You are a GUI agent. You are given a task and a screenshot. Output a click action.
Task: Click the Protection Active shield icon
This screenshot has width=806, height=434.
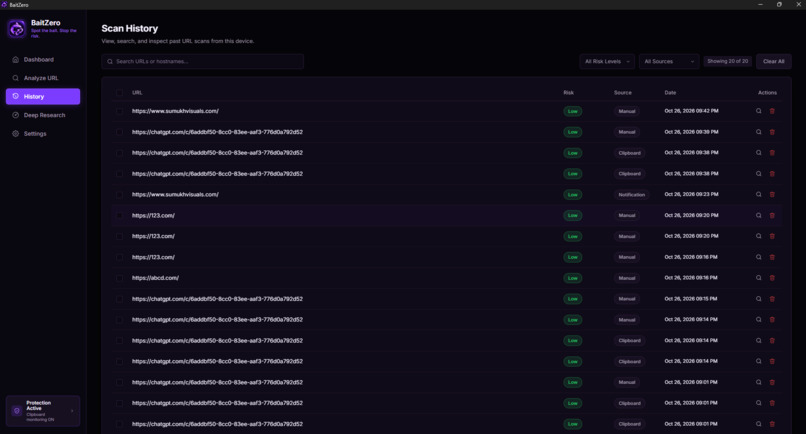16,411
